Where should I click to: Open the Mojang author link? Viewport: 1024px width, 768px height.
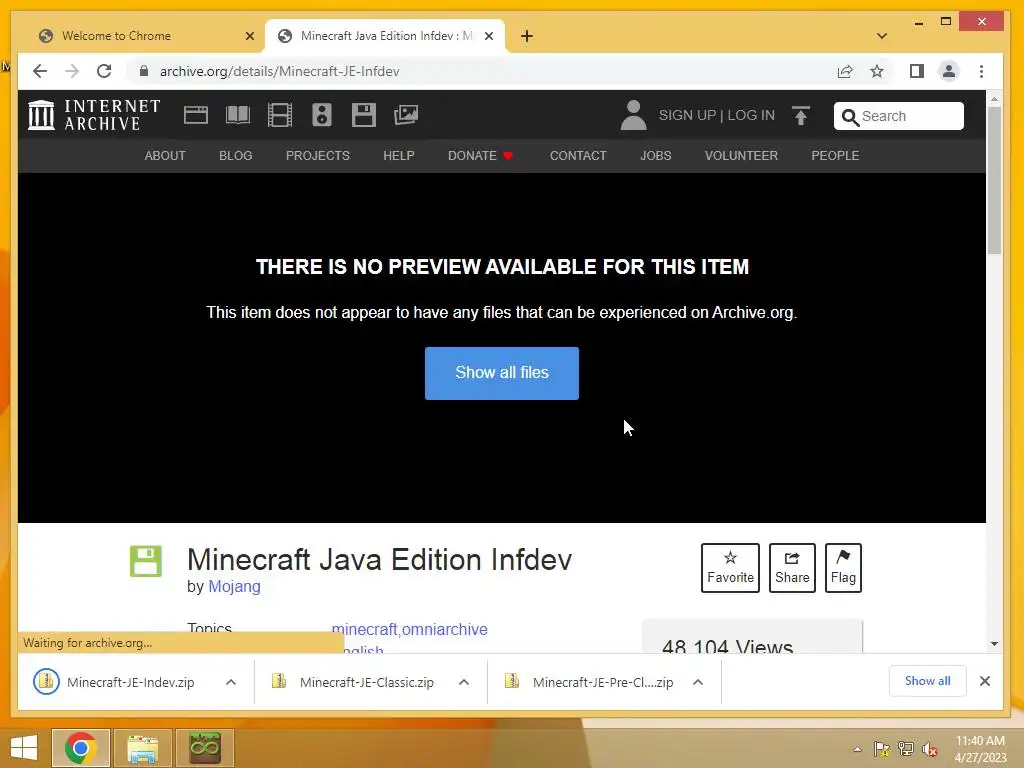click(x=234, y=586)
